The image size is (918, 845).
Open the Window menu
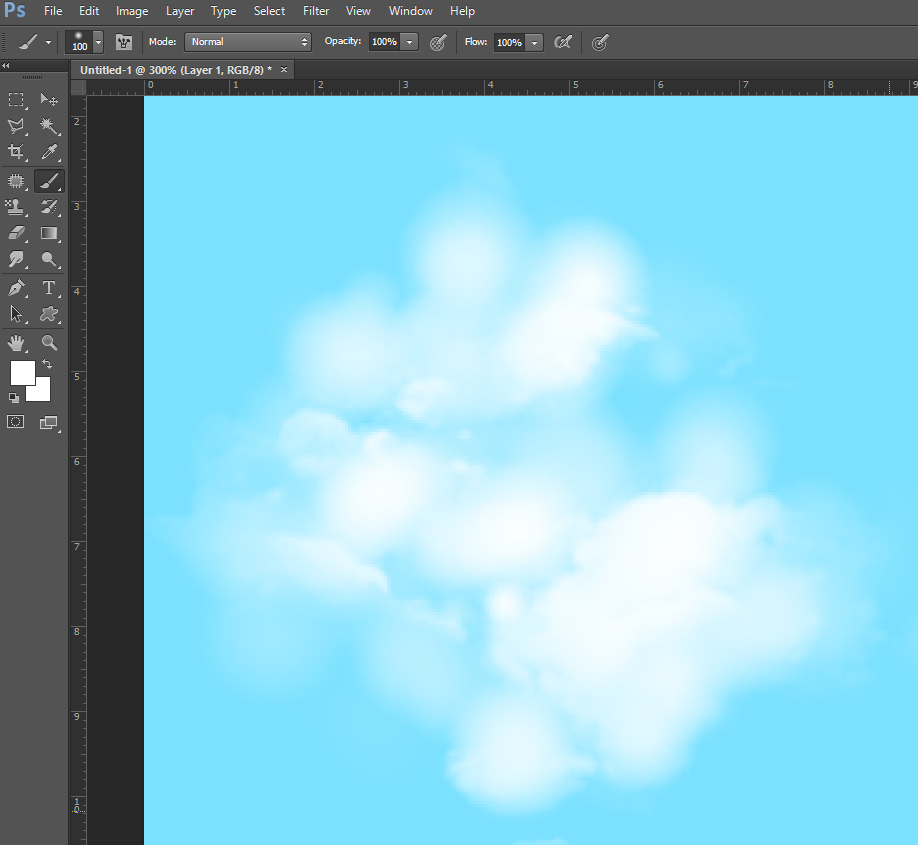pos(410,11)
